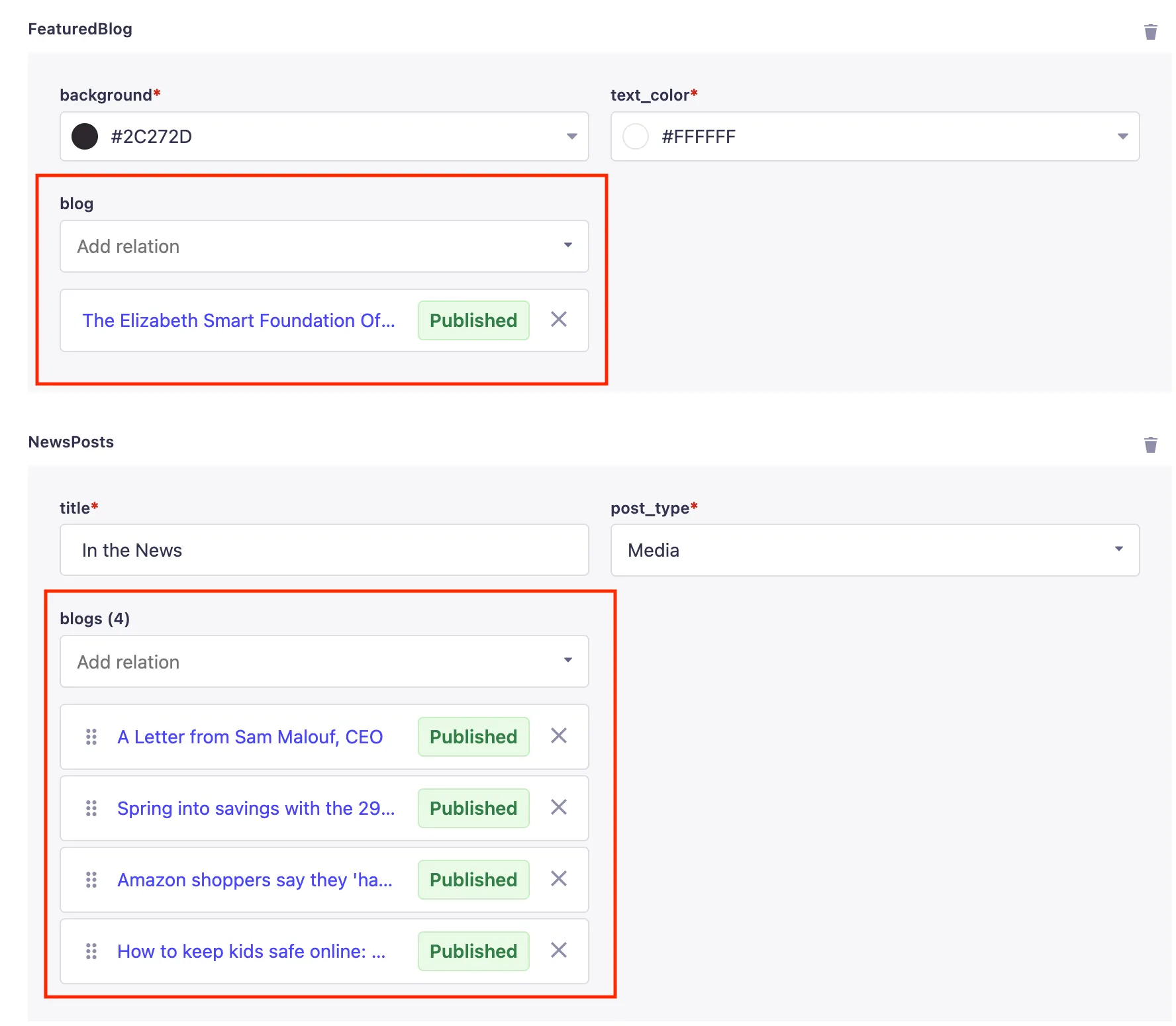Screen dimensions: 1176x1026
Task: Remove the Elizabeth Smart Foundation relation
Action: (558, 320)
